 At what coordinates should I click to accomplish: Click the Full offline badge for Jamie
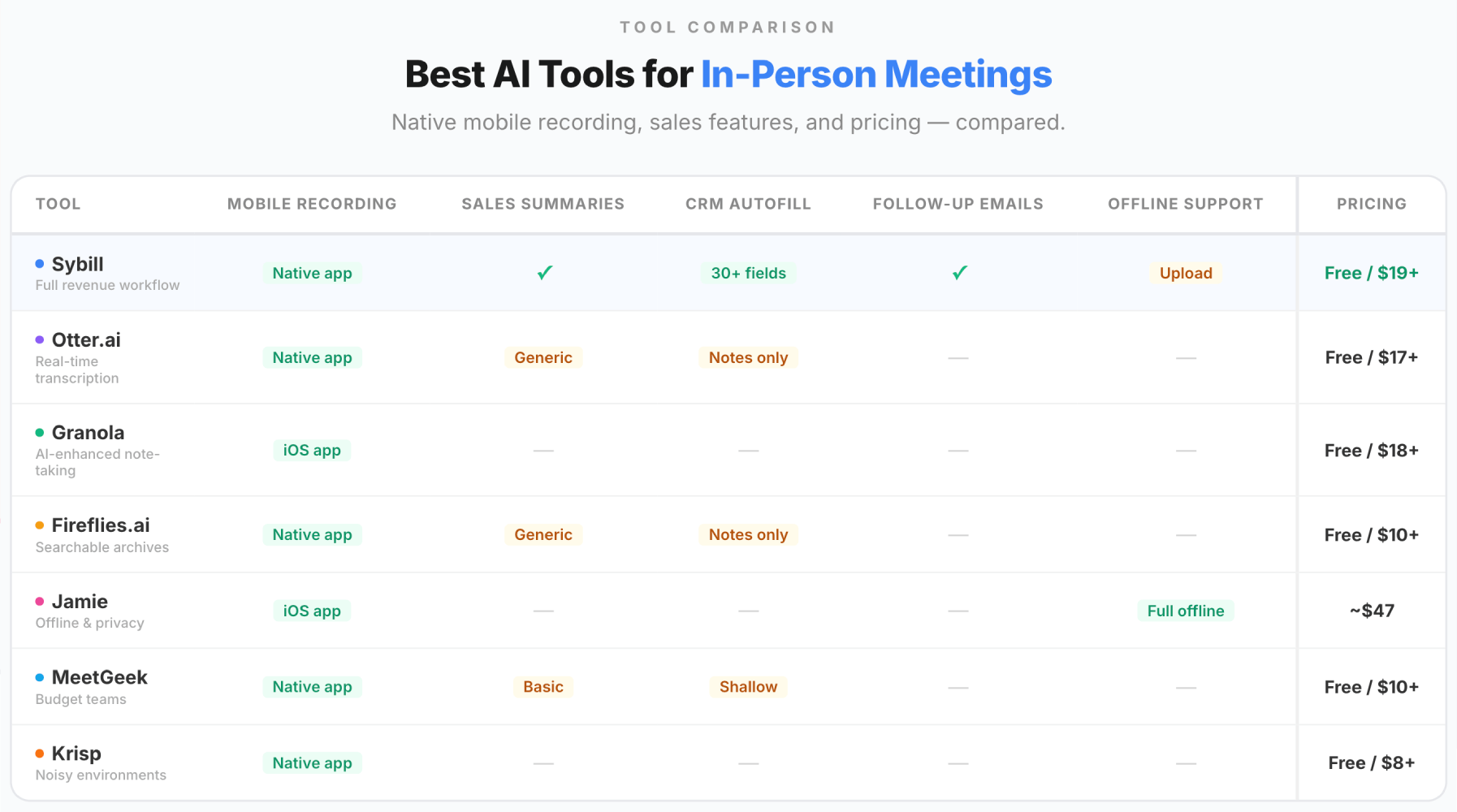coord(1186,611)
